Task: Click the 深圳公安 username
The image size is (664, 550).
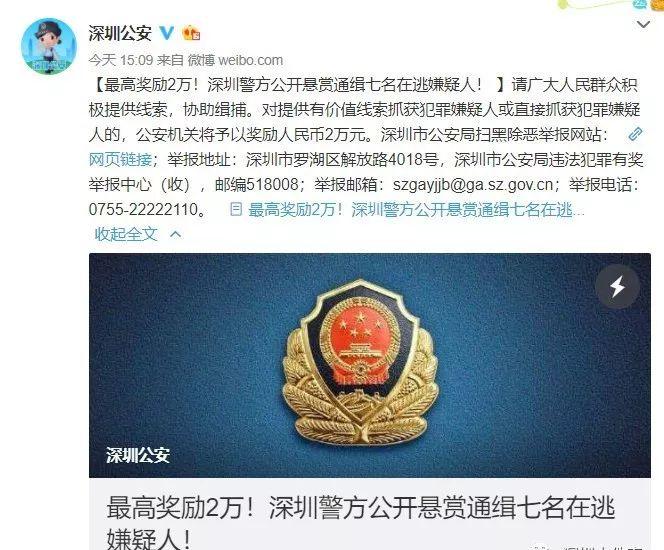Action: click(x=120, y=33)
